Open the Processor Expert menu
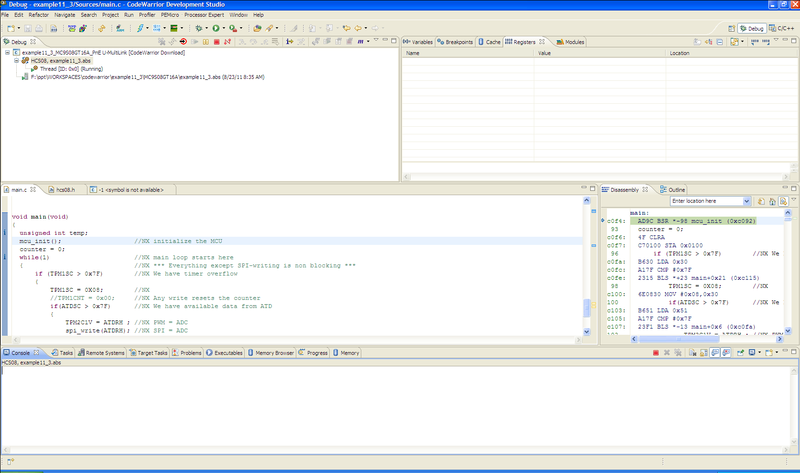Screen dimensions: 800x473 [204, 15]
